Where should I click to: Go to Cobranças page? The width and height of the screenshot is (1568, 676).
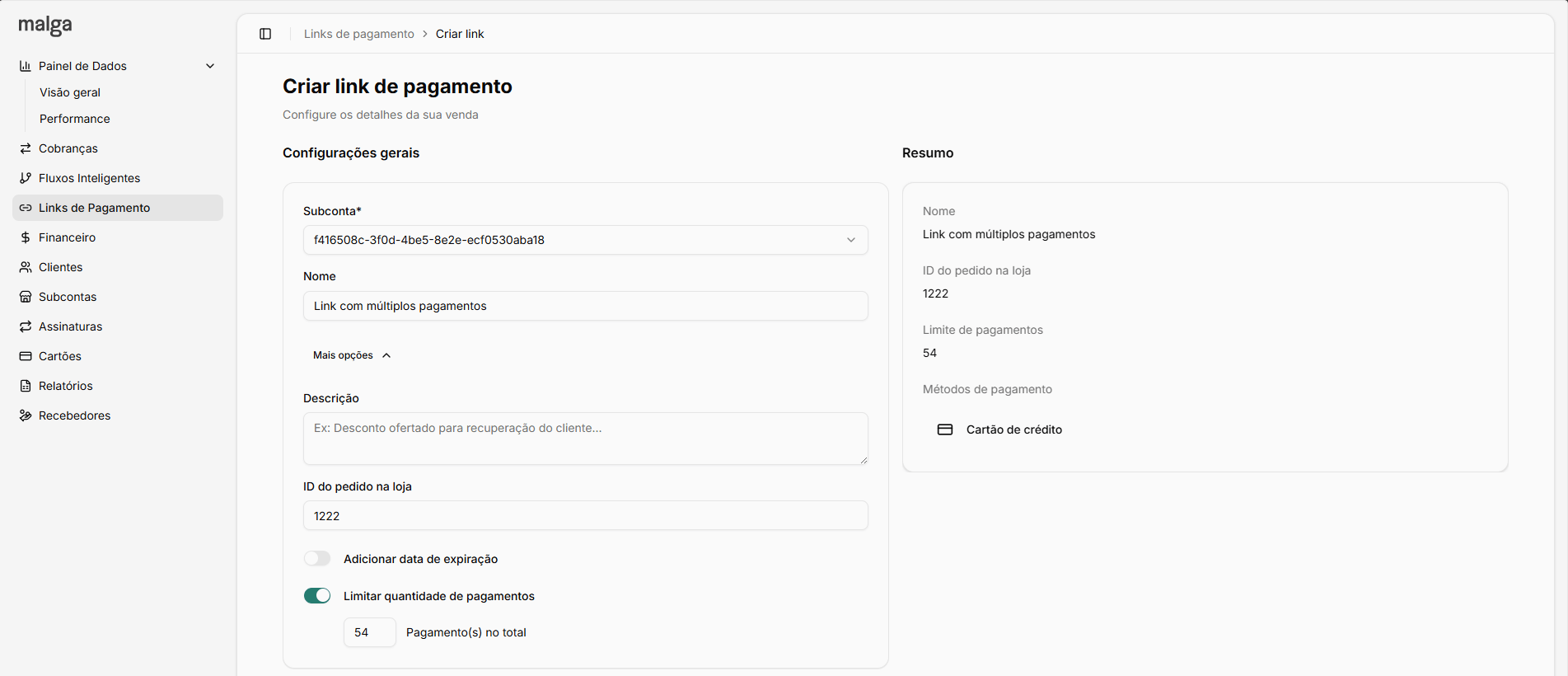coord(118,148)
